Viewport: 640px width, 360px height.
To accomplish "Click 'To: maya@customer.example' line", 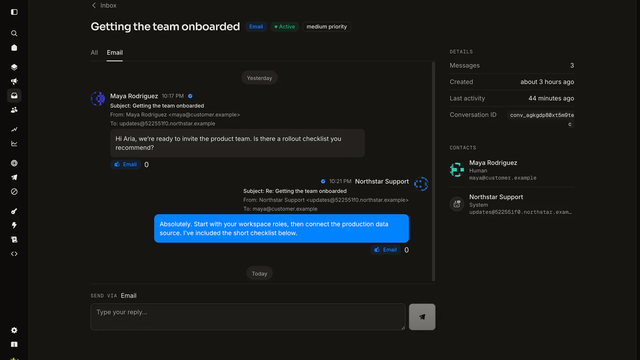I will point(280,209).
